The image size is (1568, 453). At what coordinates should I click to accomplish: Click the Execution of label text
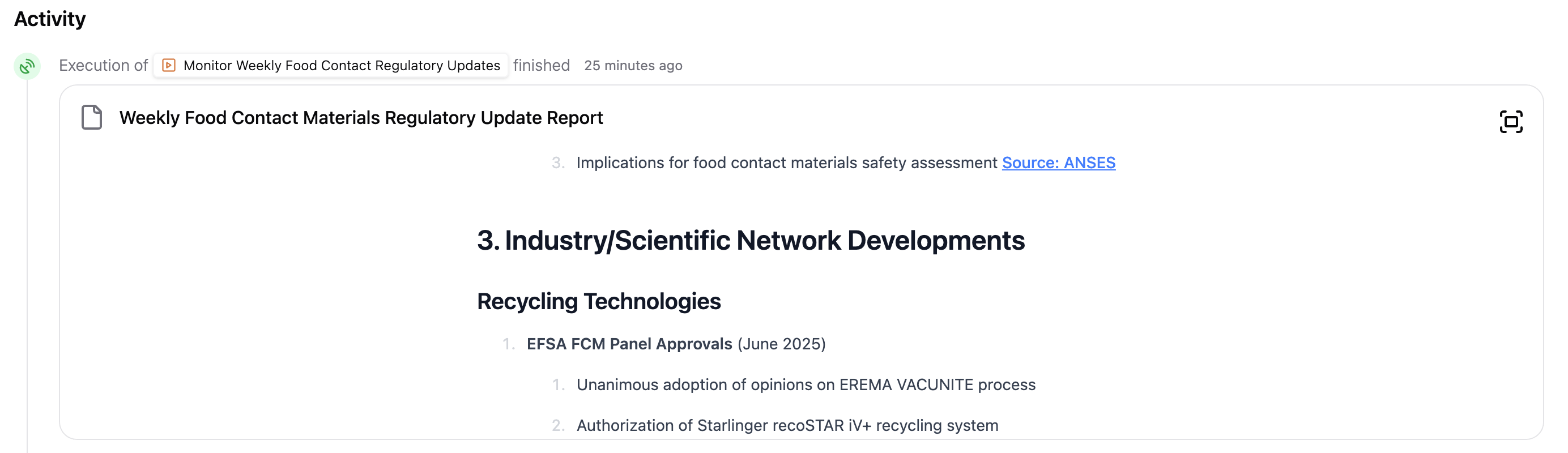click(x=103, y=65)
